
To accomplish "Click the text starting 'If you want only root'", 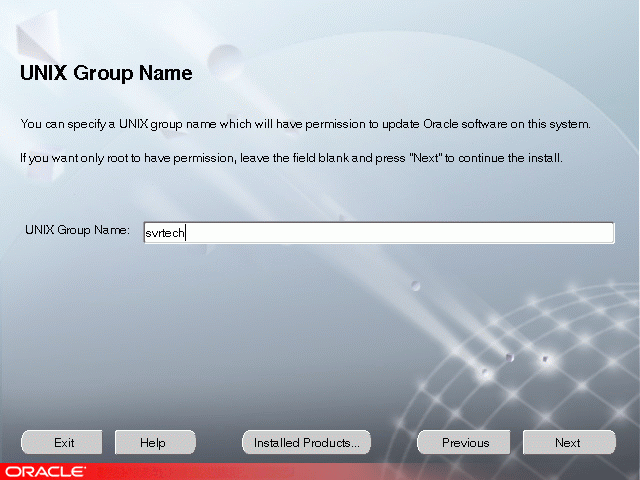I will click(291, 158).
